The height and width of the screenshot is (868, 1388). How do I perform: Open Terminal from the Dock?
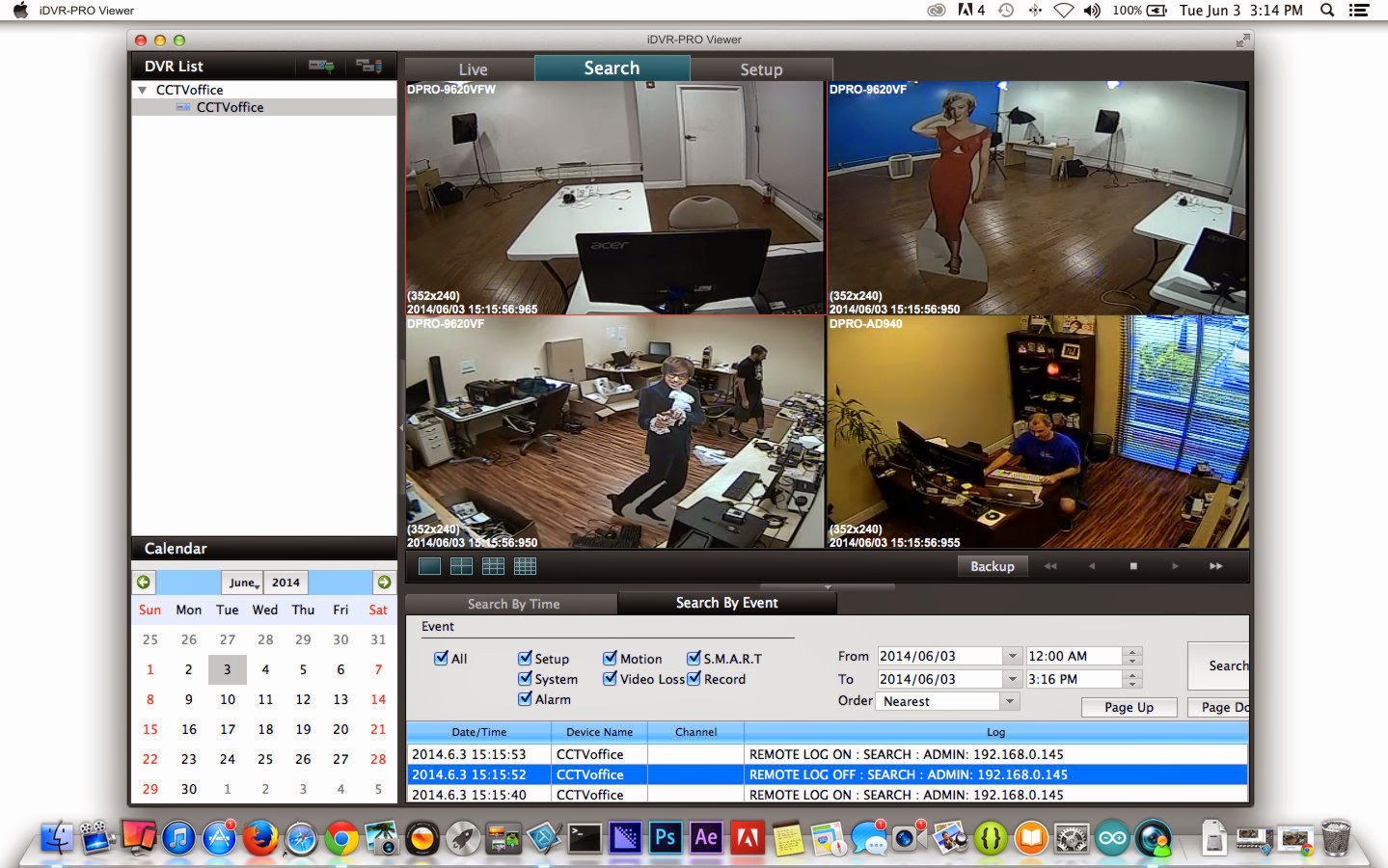click(585, 837)
